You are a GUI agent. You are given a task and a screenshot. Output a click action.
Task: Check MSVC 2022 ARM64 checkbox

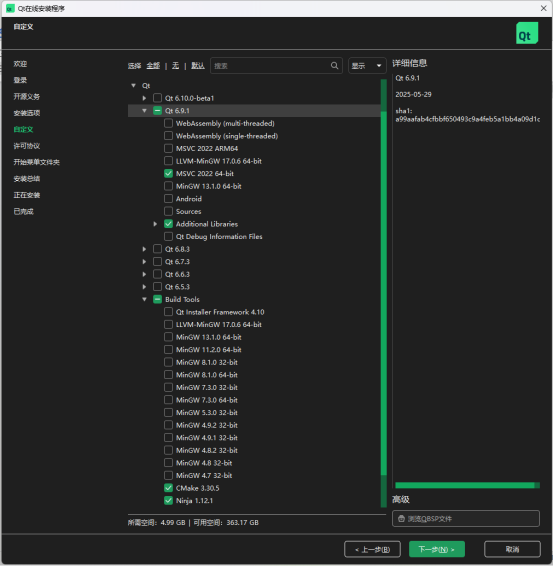[168, 148]
